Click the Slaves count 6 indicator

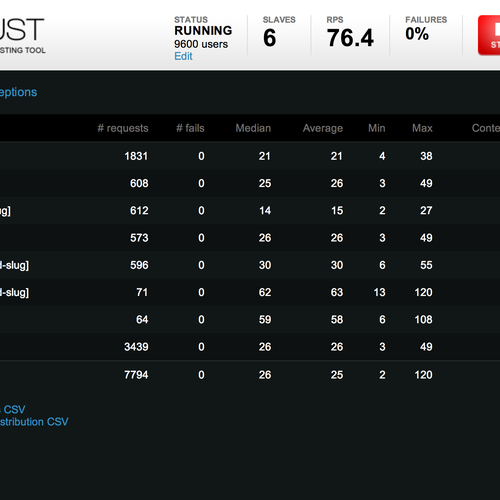(279, 32)
